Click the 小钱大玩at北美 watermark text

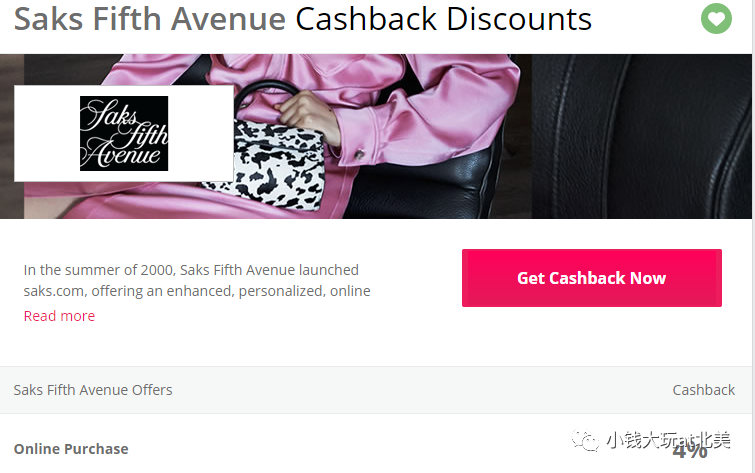[668, 440]
